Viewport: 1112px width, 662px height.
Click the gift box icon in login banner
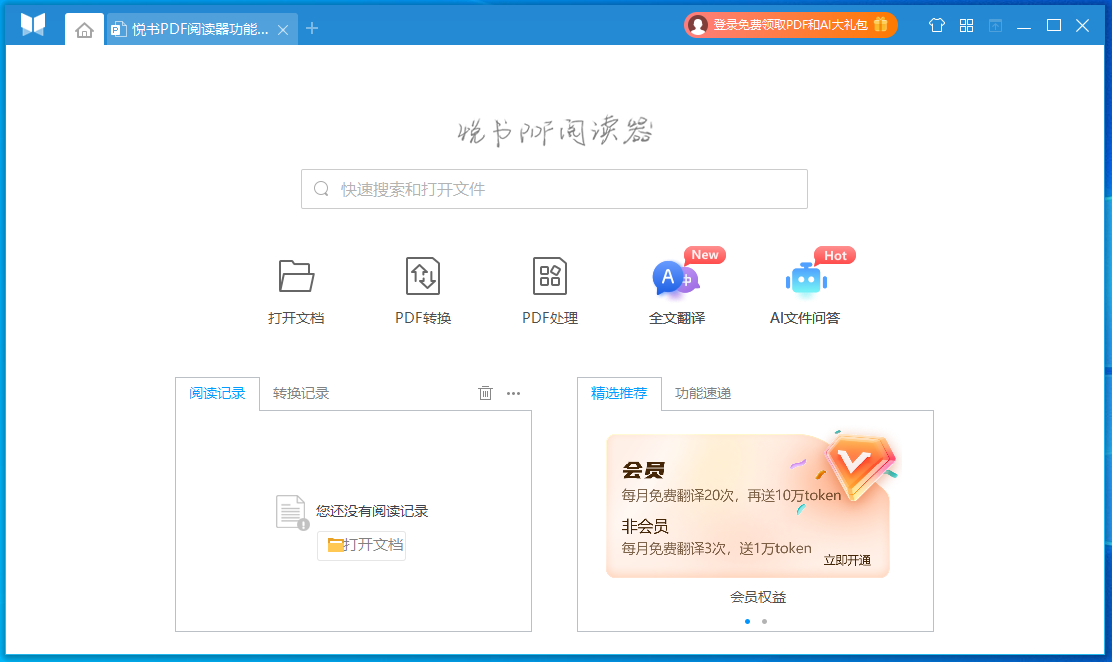(x=881, y=24)
